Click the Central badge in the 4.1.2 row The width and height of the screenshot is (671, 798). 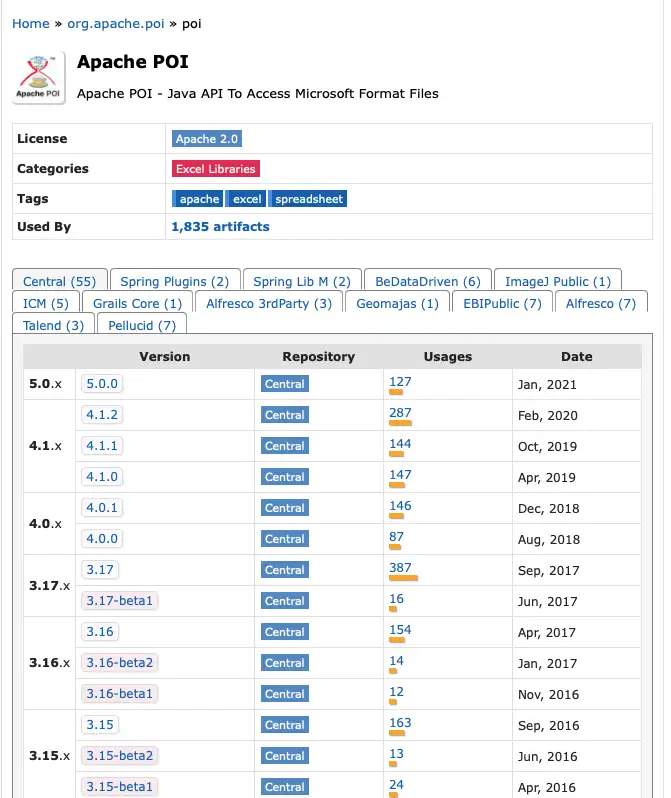285,415
